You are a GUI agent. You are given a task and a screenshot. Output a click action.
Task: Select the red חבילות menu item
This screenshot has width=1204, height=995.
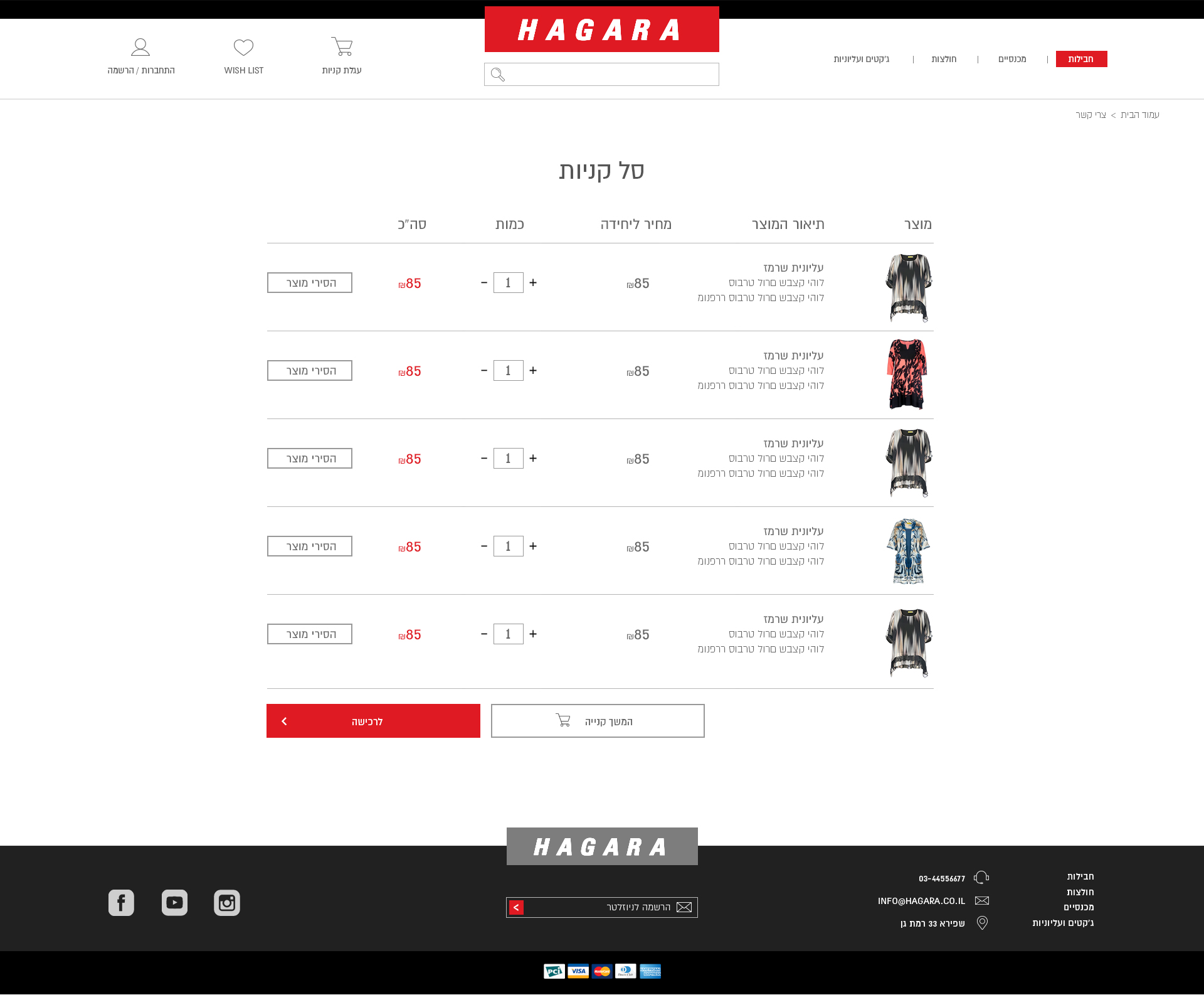1081,59
